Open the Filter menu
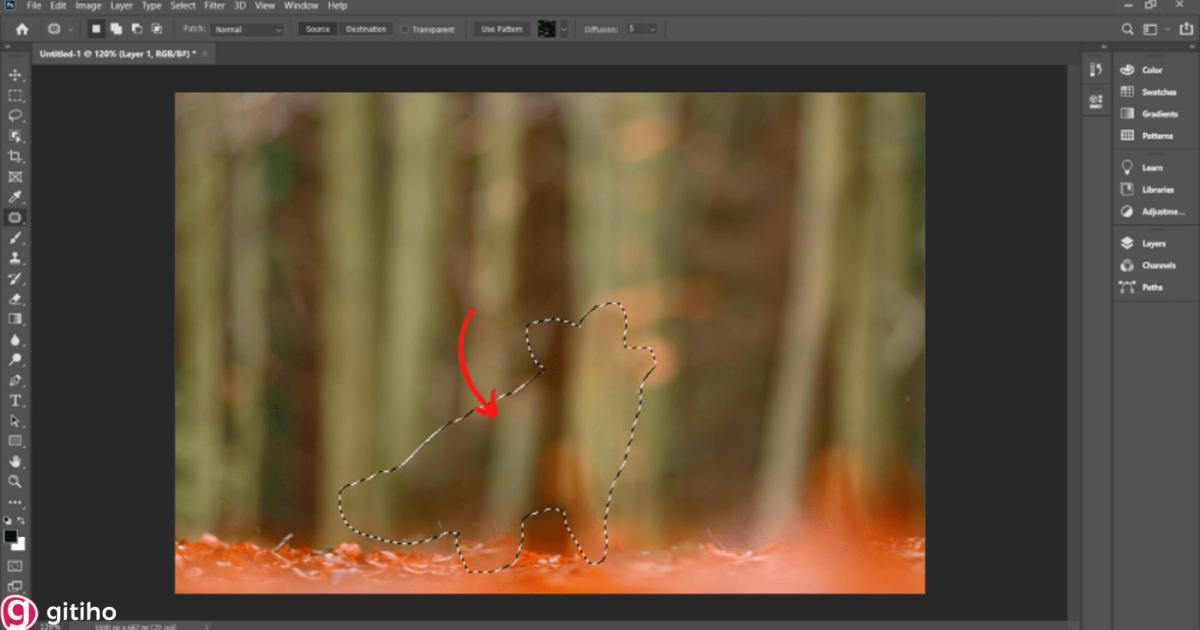The height and width of the screenshot is (630, 1200). click(x=214, y=5)
